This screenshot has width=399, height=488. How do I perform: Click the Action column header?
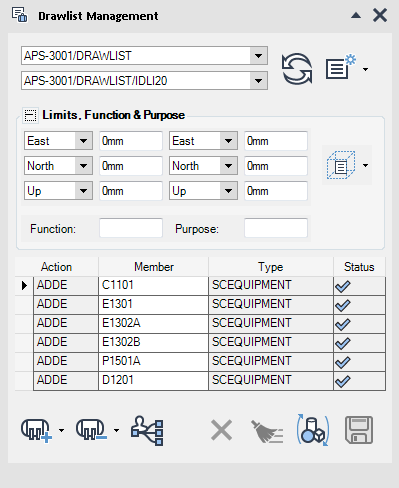(x=56, y=267)
